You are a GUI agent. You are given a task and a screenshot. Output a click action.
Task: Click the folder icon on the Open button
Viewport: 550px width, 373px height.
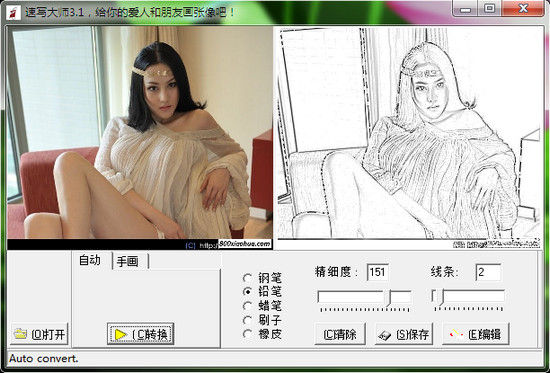point(20,334)
